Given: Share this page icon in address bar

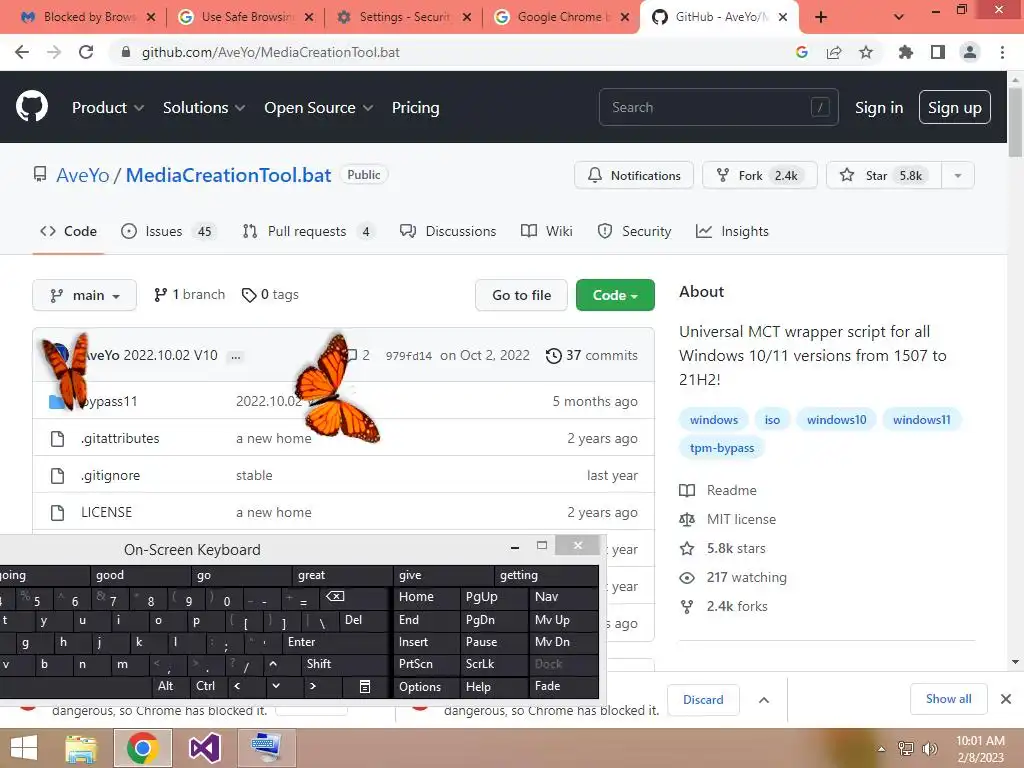Looking at the screenshot, I should point(834,52).
